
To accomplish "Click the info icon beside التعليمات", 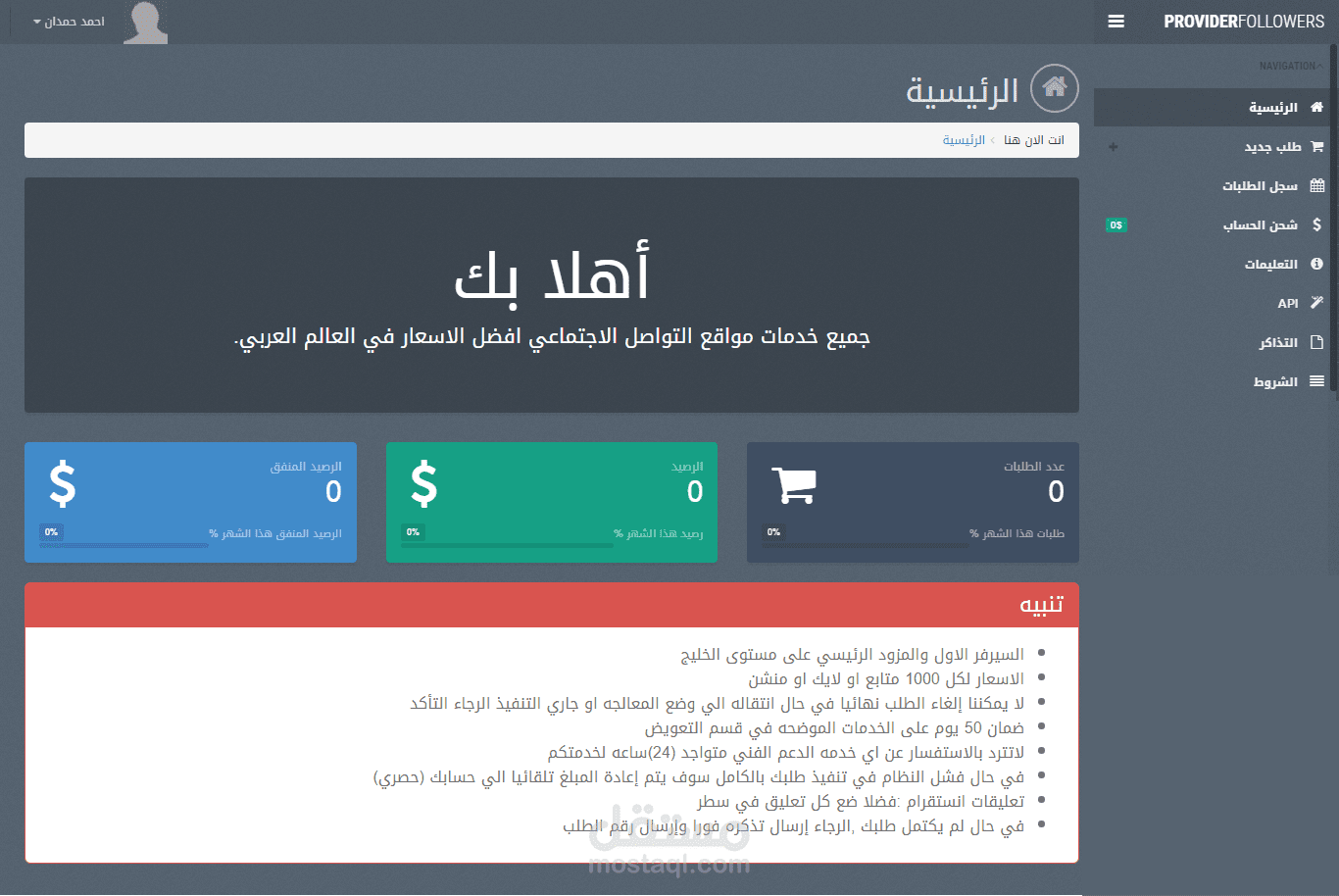I will pos(1316,264).
